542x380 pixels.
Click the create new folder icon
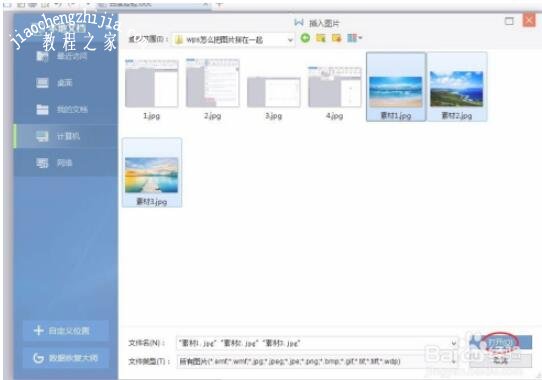pyautogui.click(x=336, y=38)
